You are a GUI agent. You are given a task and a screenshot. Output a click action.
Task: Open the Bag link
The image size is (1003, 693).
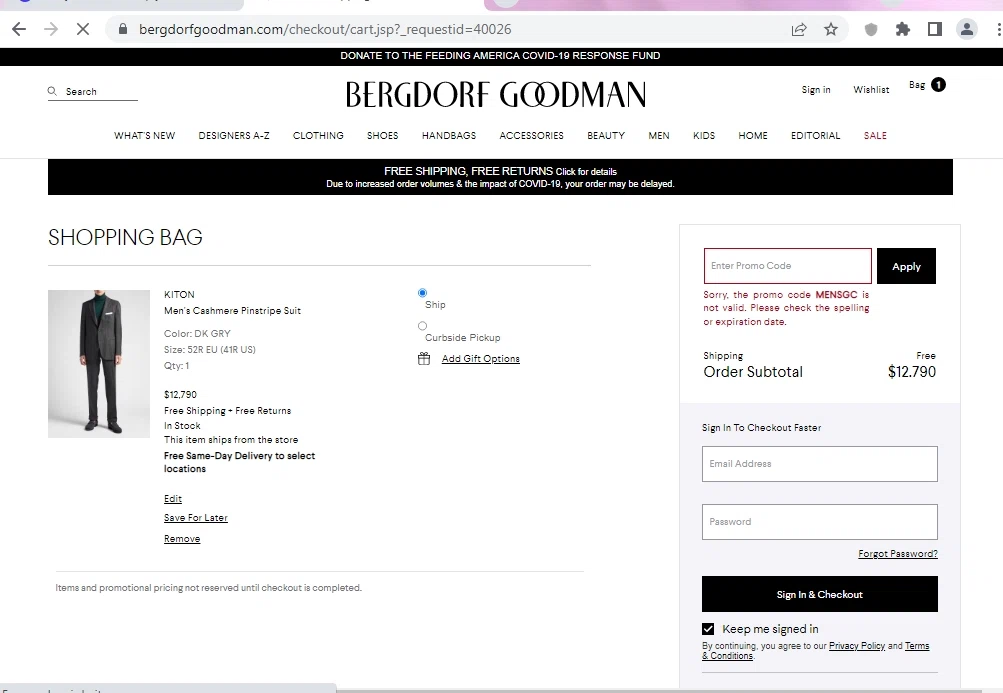[x=917, y=85]
